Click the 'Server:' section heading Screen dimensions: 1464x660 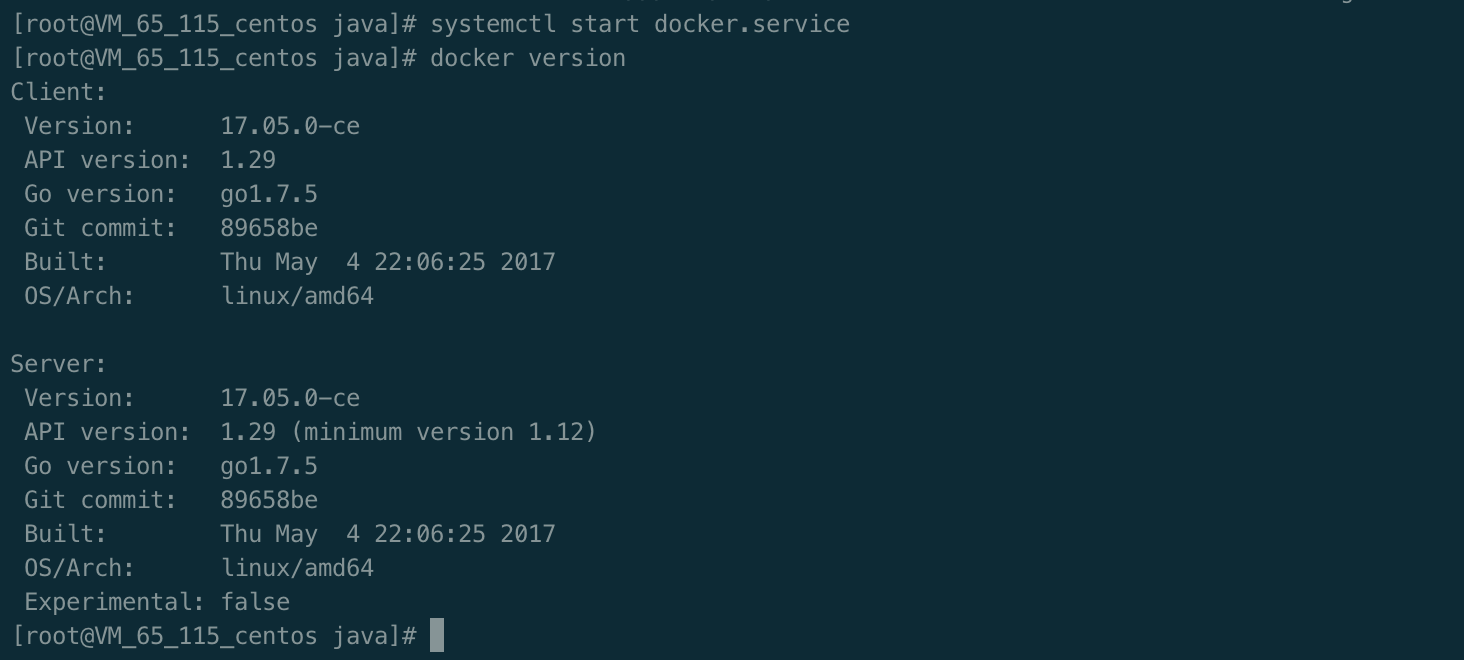pos(59,364)
